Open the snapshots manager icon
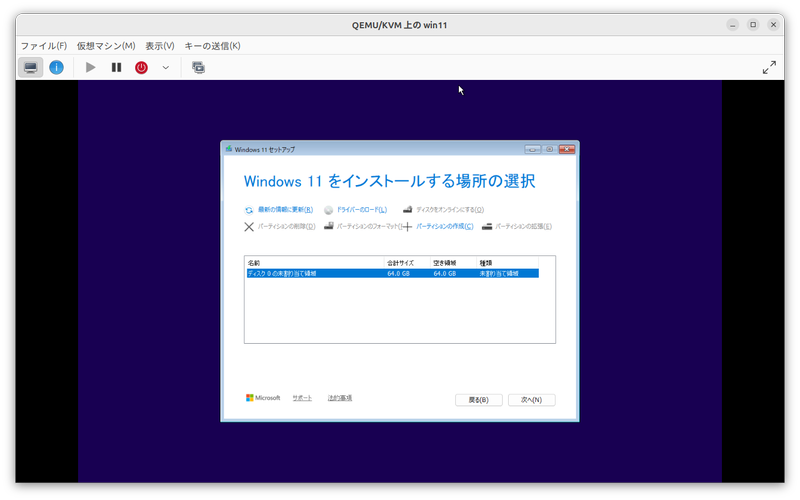Screen dimensions: 800x500 (198, 67)
